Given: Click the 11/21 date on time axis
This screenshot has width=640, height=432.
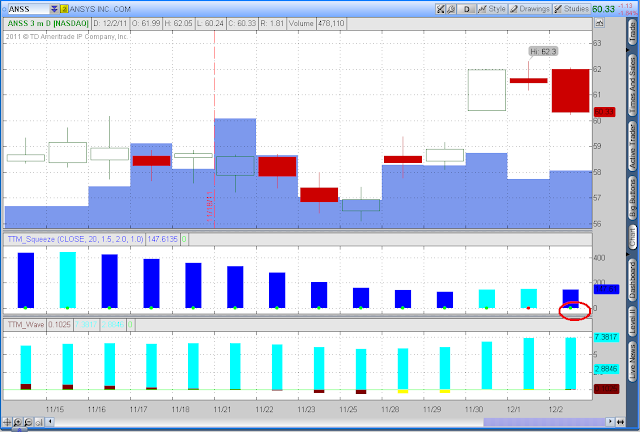Looking at the screenshot, I should 222,409.
